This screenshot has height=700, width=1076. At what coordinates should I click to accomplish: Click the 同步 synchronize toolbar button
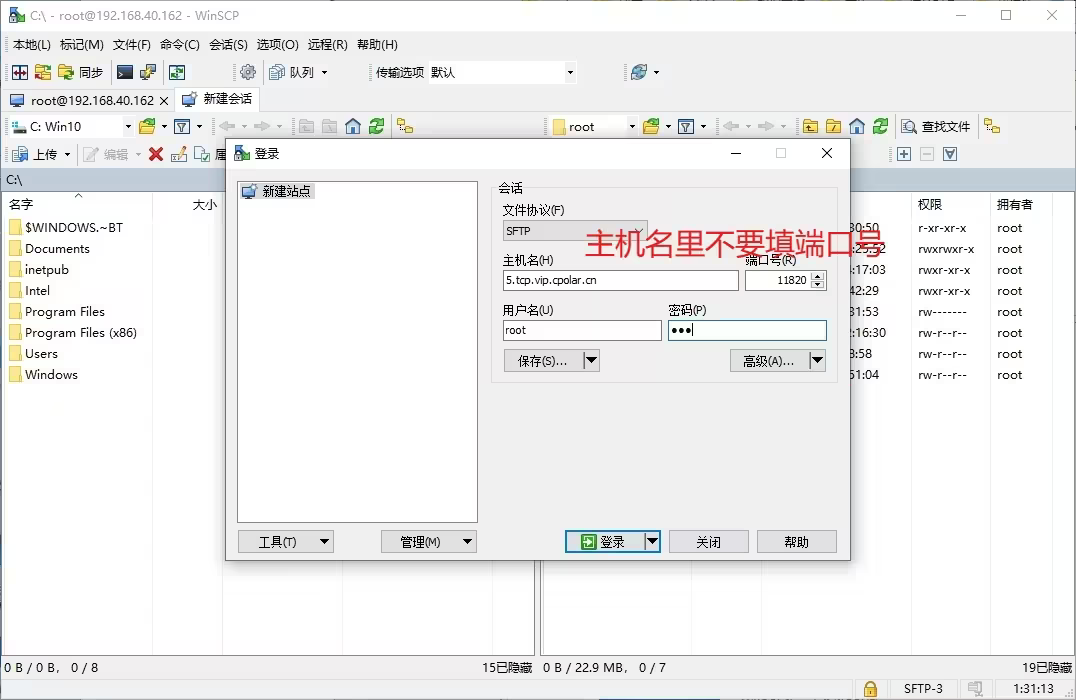click(x=81, y=72)
